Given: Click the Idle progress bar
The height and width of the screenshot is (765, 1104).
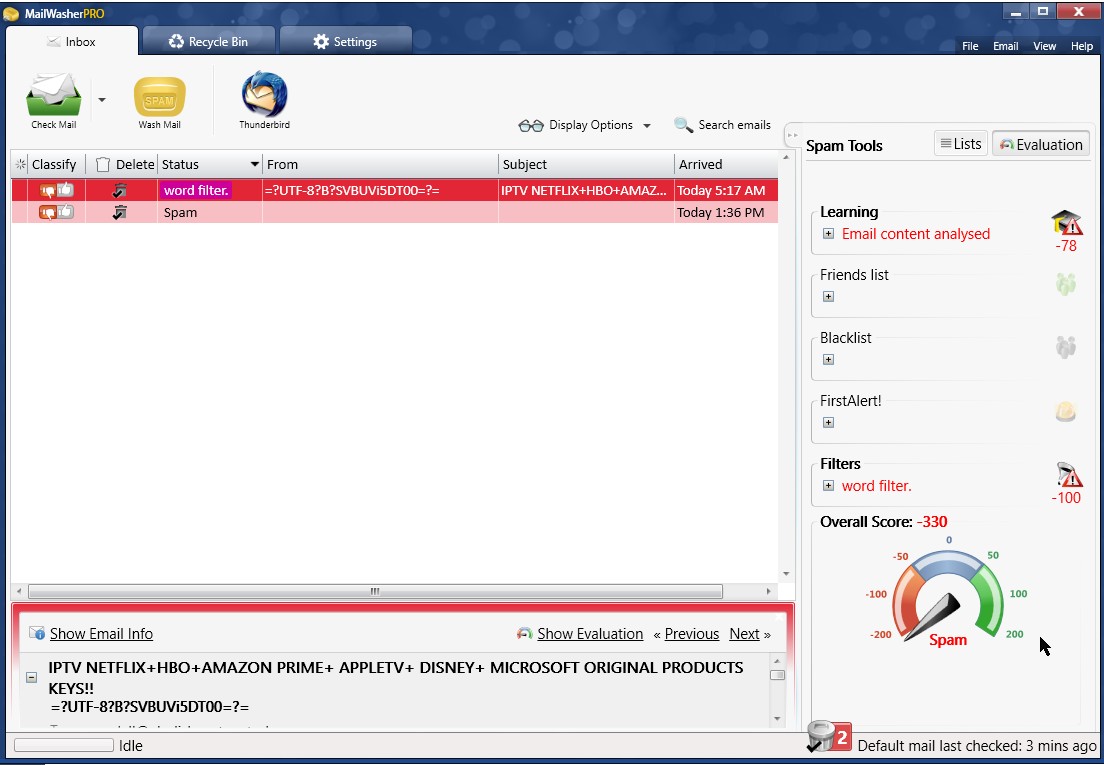Looking at the screenshot, I should 64,745.
